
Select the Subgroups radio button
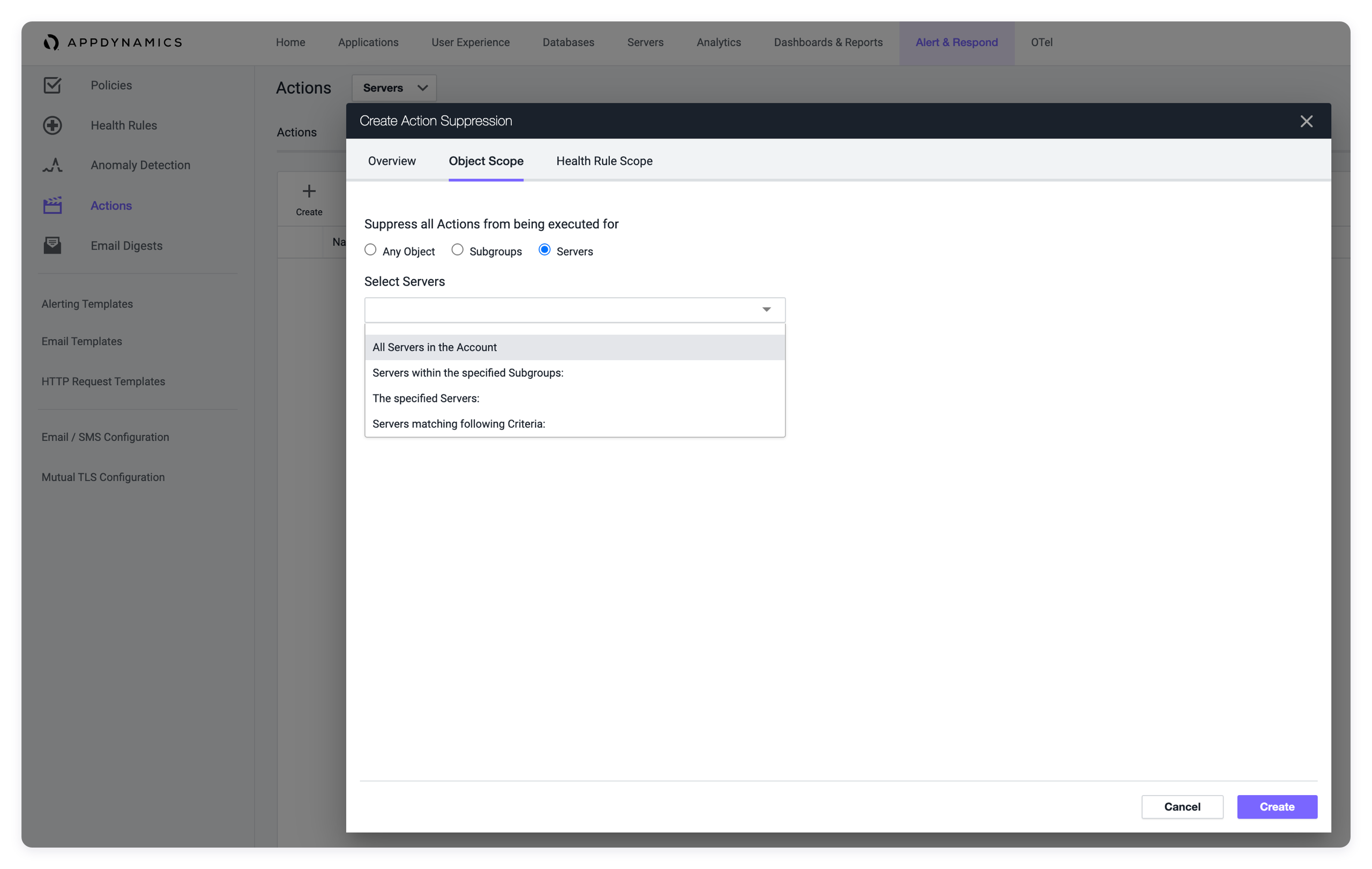[x=458, y=249]
